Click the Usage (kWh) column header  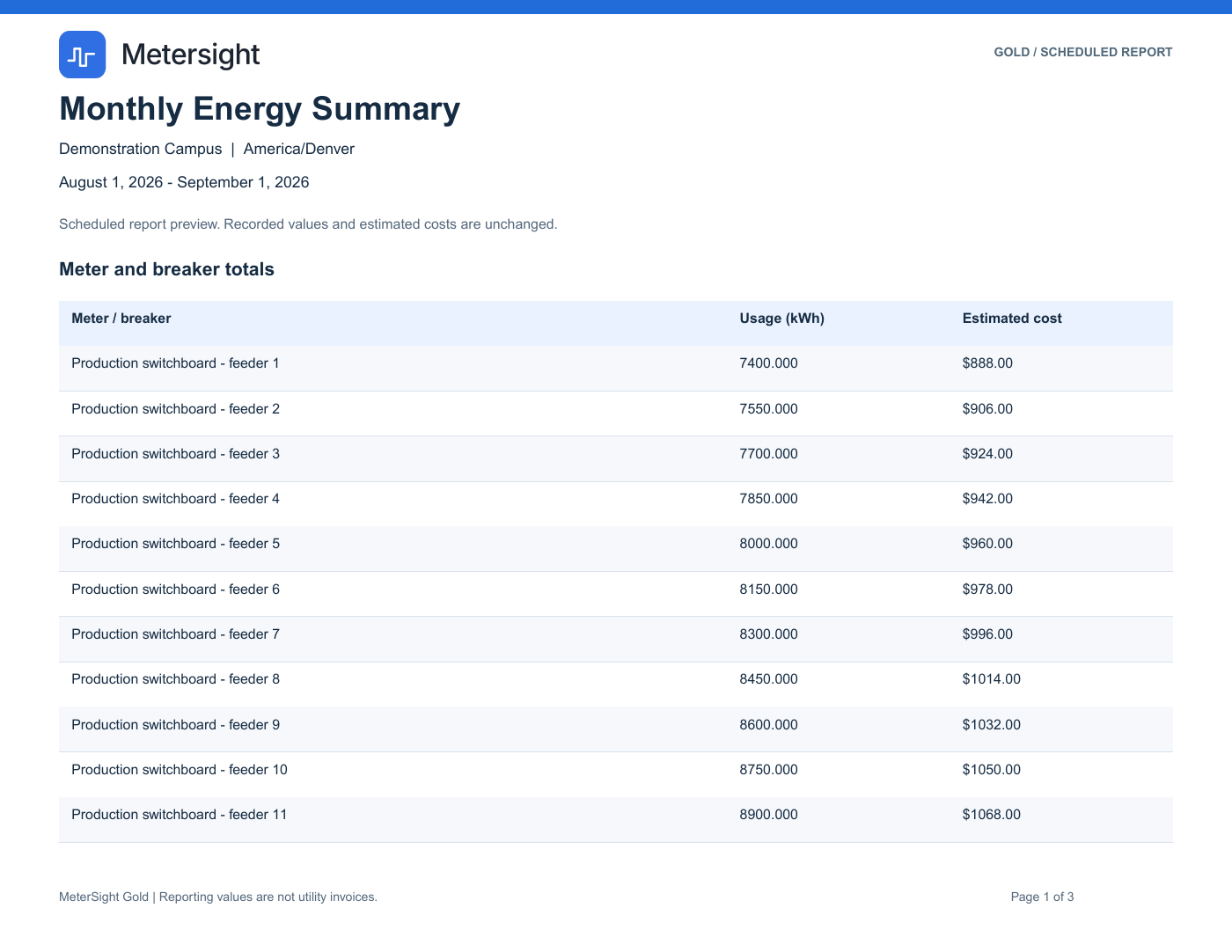782,319
